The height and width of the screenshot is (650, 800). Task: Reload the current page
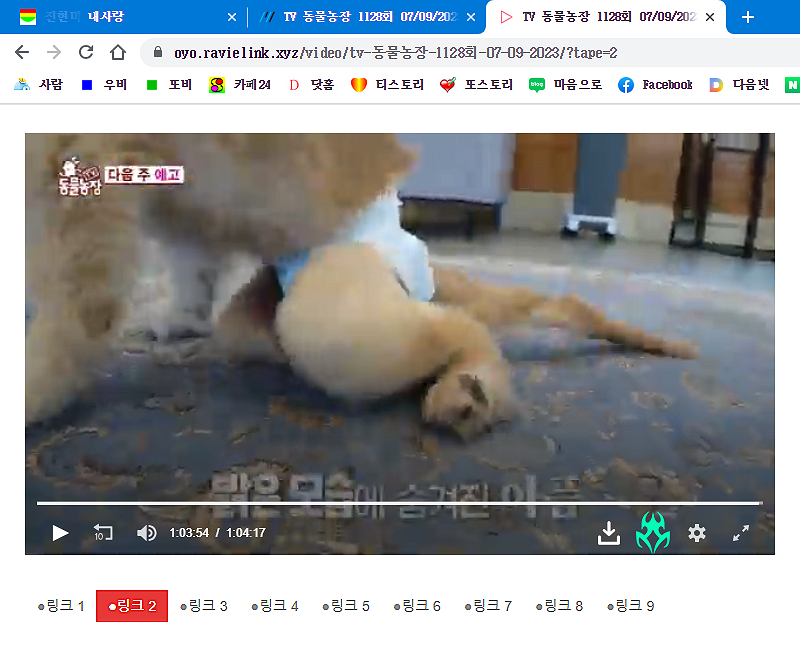(x=86, y=52)
